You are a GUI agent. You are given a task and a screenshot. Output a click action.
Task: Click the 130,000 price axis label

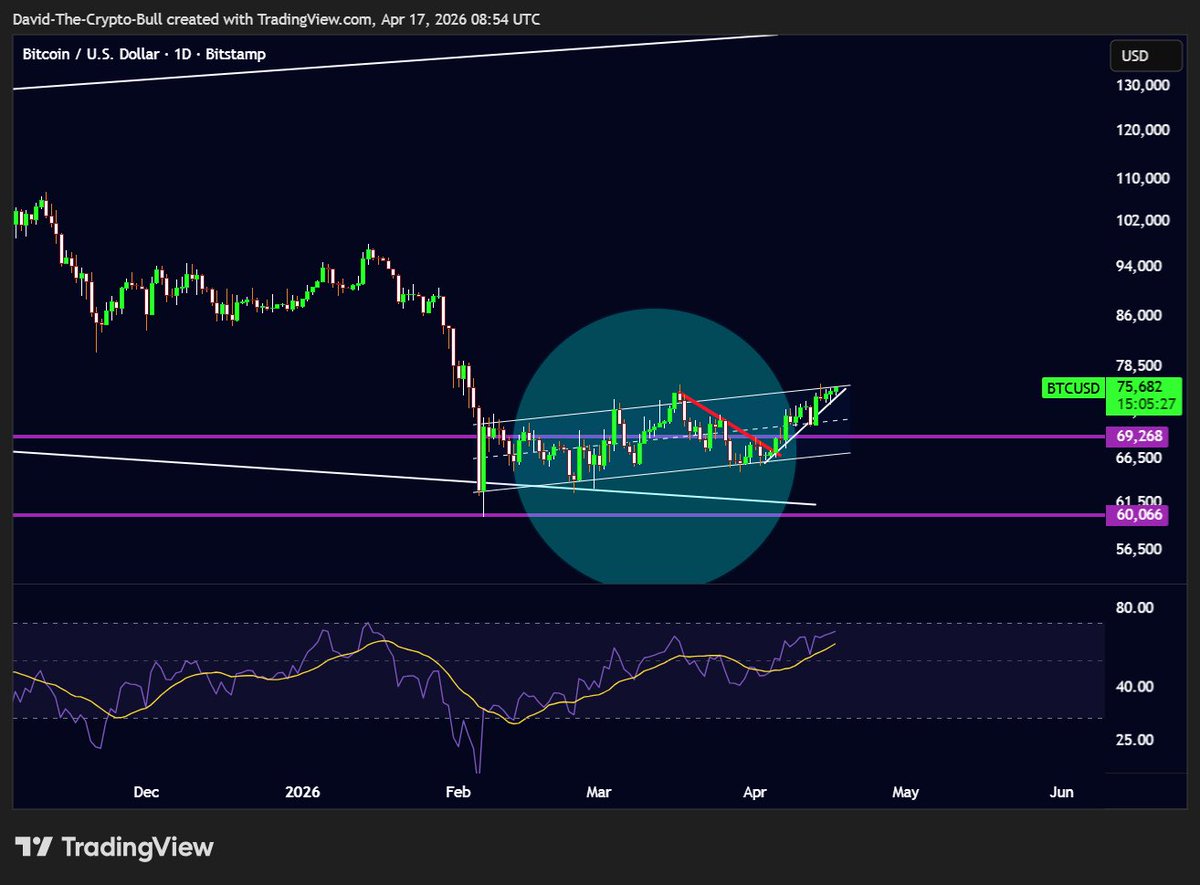(1143, 86)
